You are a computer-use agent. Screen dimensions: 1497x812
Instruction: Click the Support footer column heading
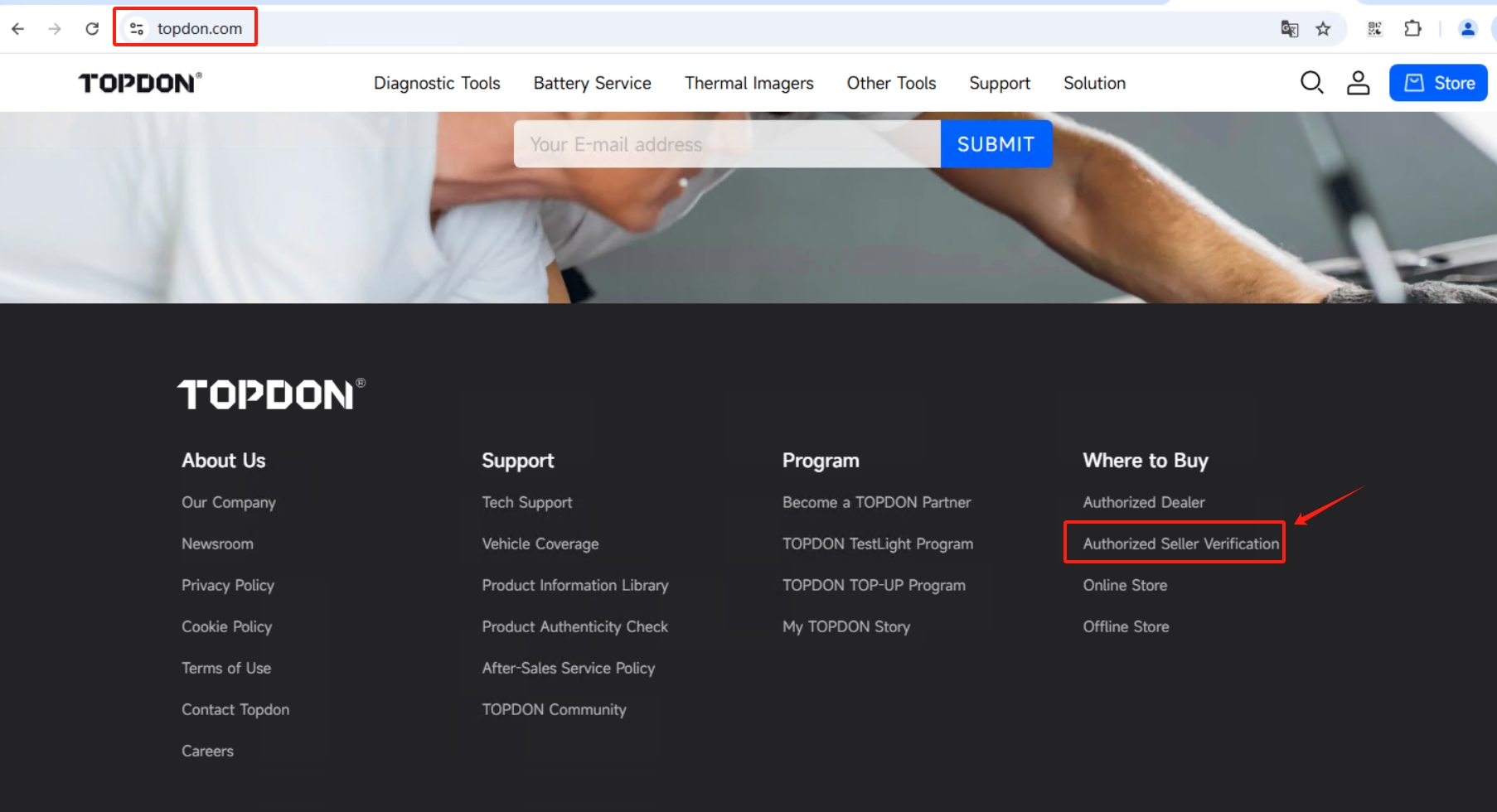click(x=518, y=461)
